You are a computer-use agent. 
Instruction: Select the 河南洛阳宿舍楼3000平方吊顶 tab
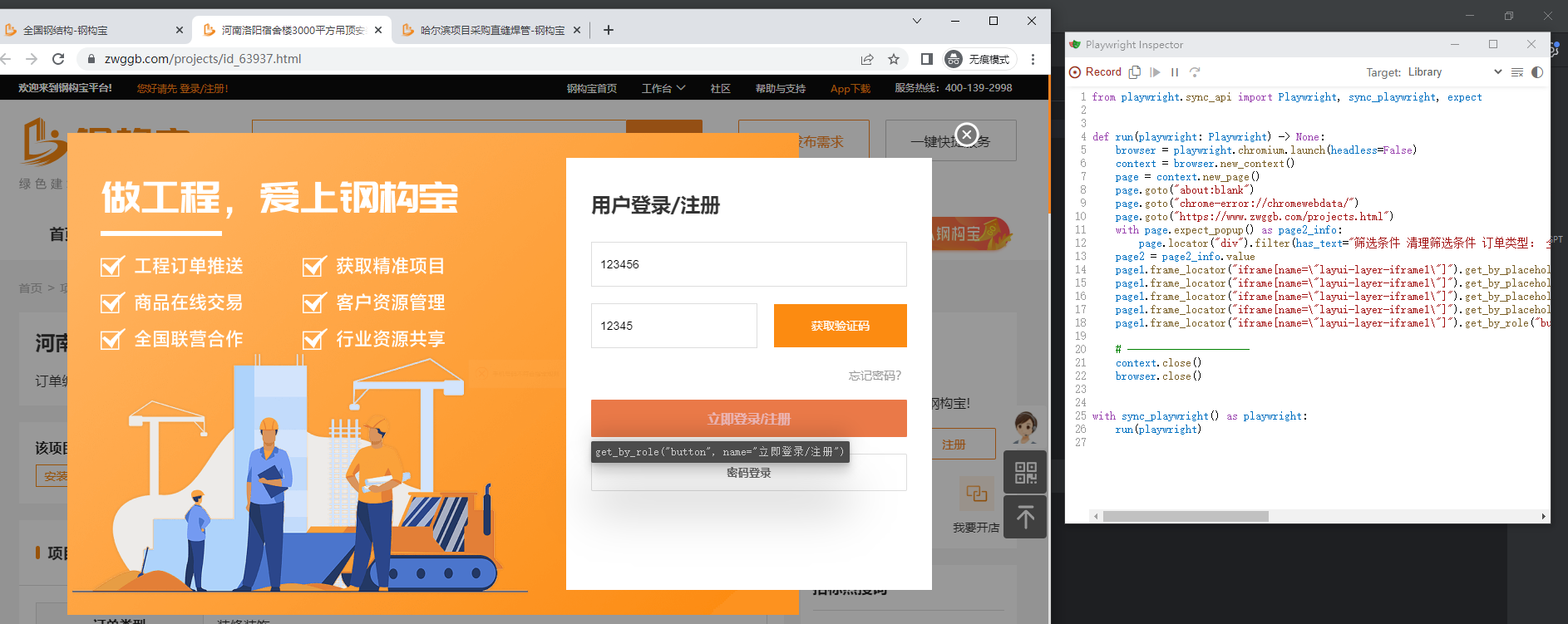(291, 30)
